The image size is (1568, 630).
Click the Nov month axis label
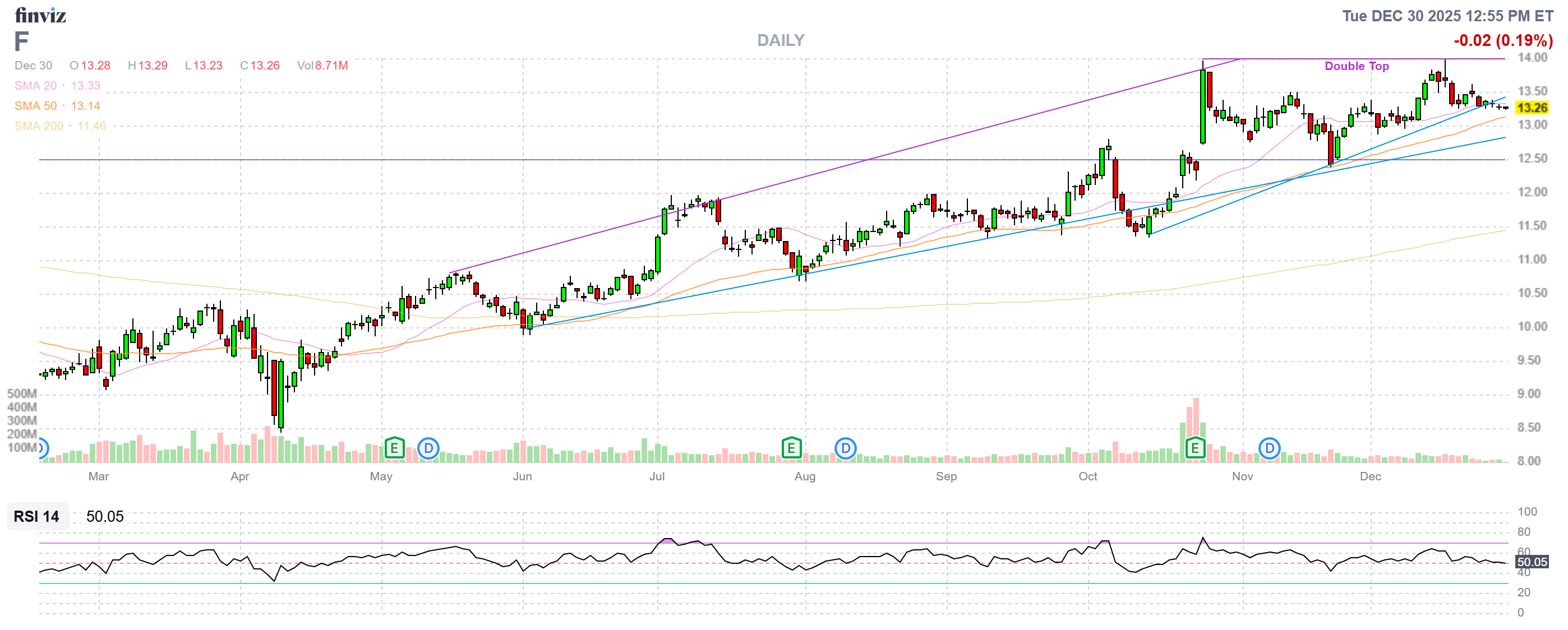coord(1242,476)
